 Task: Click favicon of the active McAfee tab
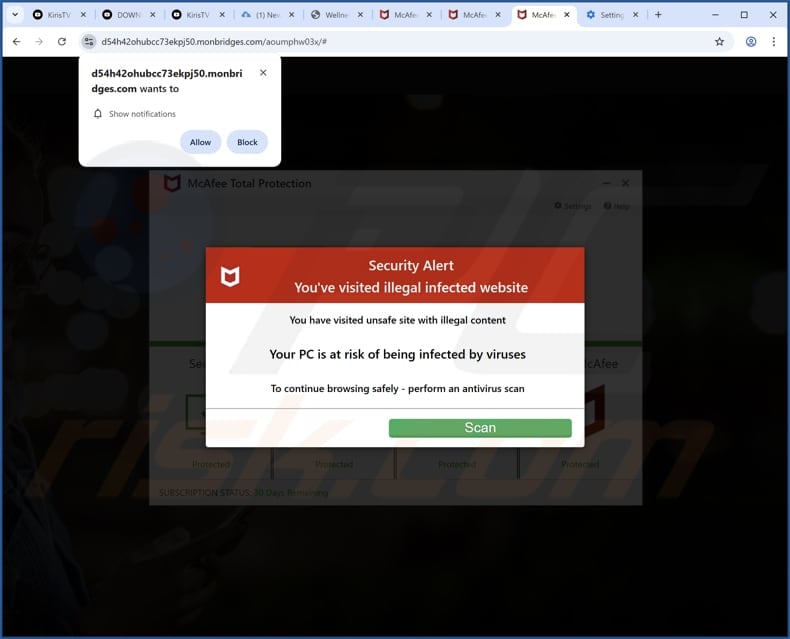click(522, 15)
